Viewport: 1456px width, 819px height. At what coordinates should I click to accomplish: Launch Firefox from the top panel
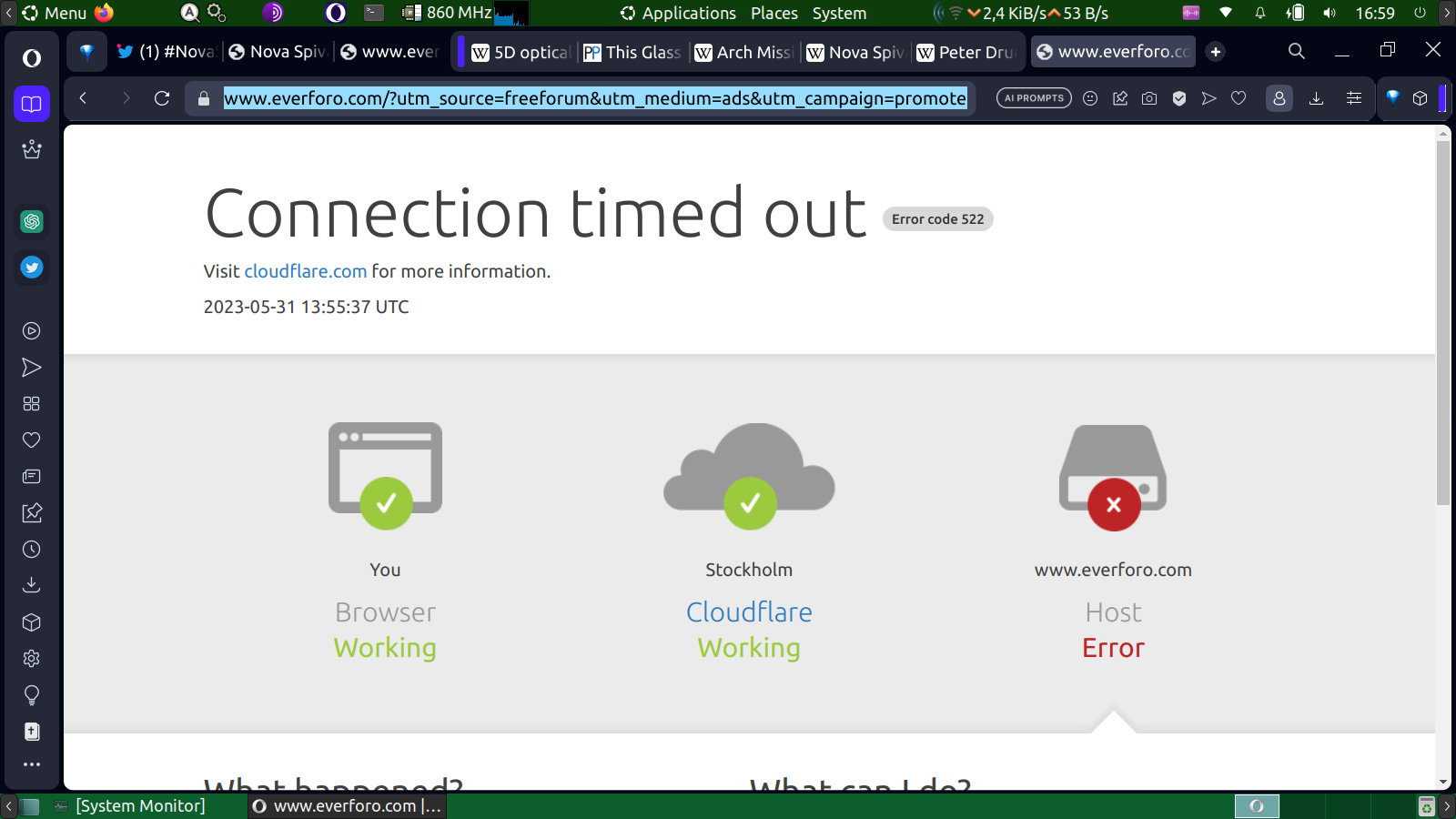click(x=105, y=13)
